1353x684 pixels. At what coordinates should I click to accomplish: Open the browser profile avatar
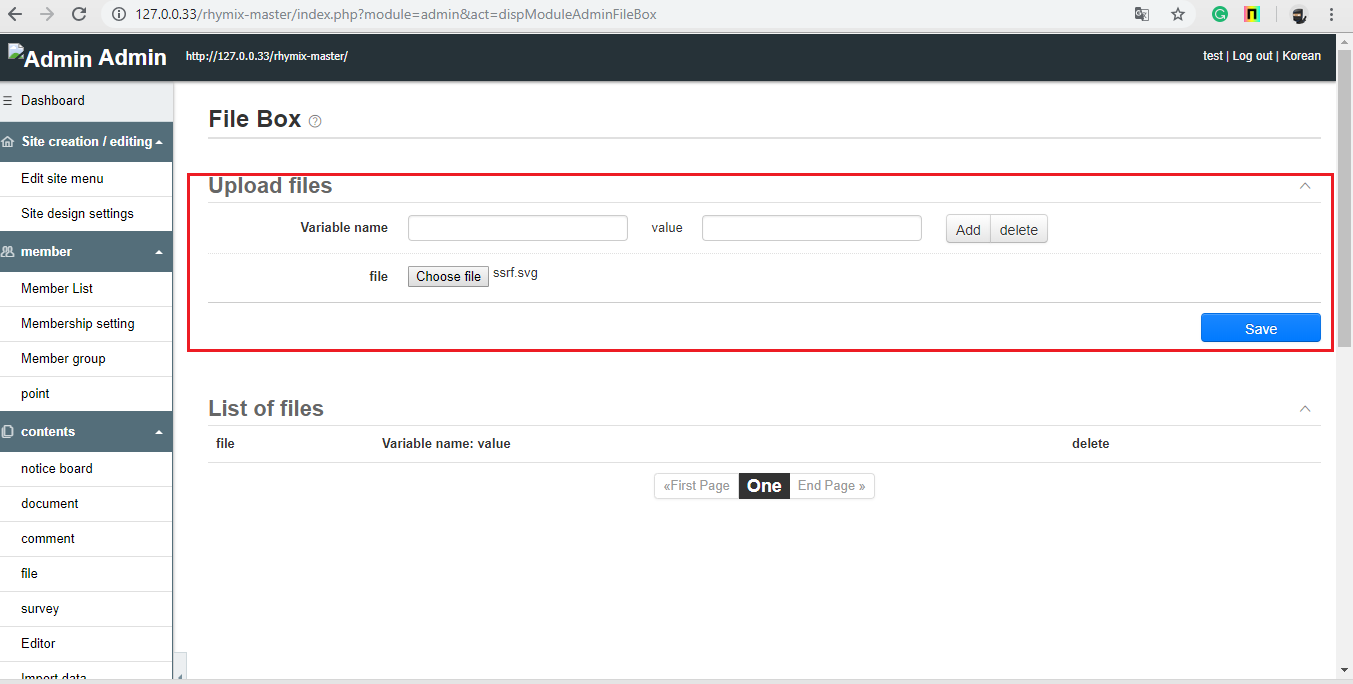(1299, 15)
